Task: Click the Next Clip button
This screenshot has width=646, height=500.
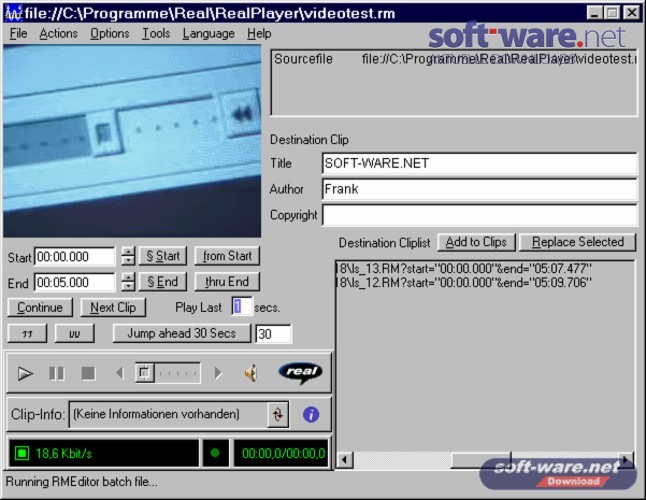Action: (113, 308)
